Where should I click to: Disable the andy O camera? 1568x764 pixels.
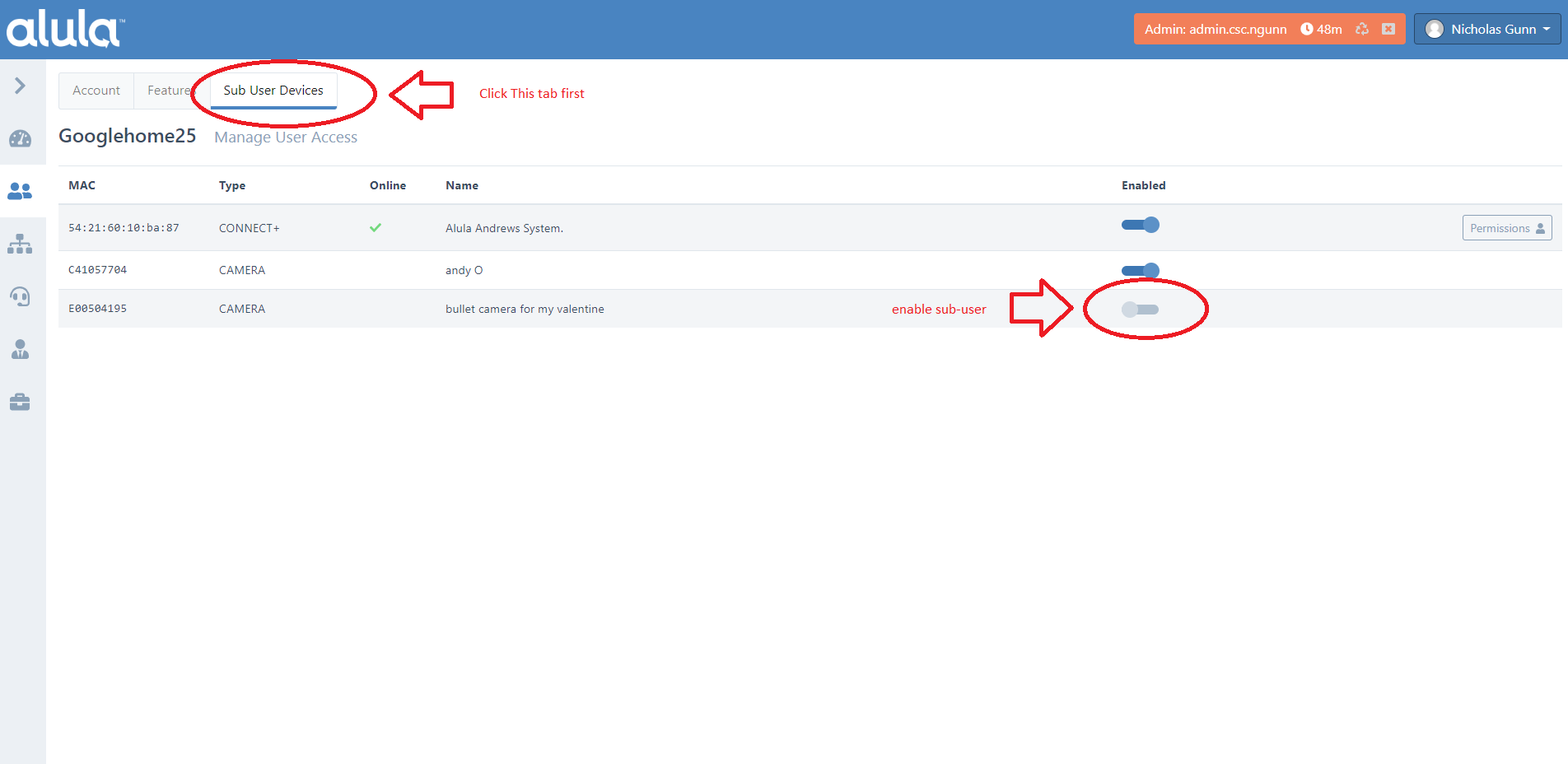click(x=1140, y=270)
